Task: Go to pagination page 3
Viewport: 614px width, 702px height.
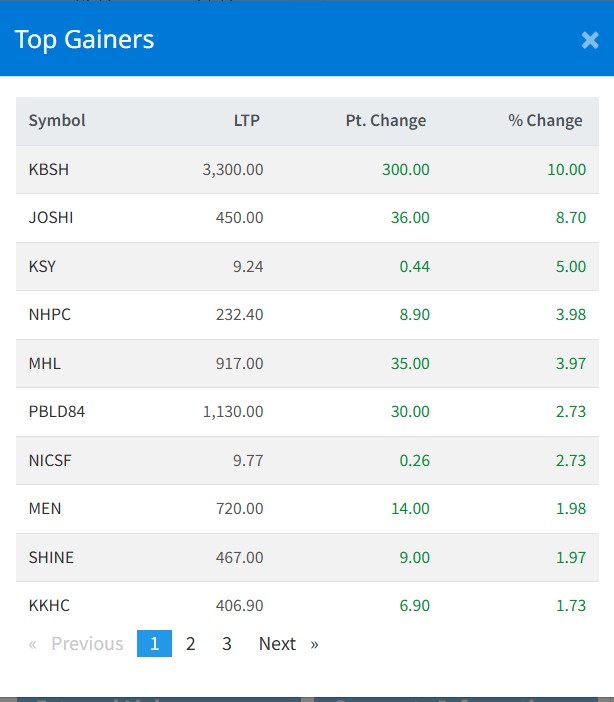Action: click(x=227, y=644)
